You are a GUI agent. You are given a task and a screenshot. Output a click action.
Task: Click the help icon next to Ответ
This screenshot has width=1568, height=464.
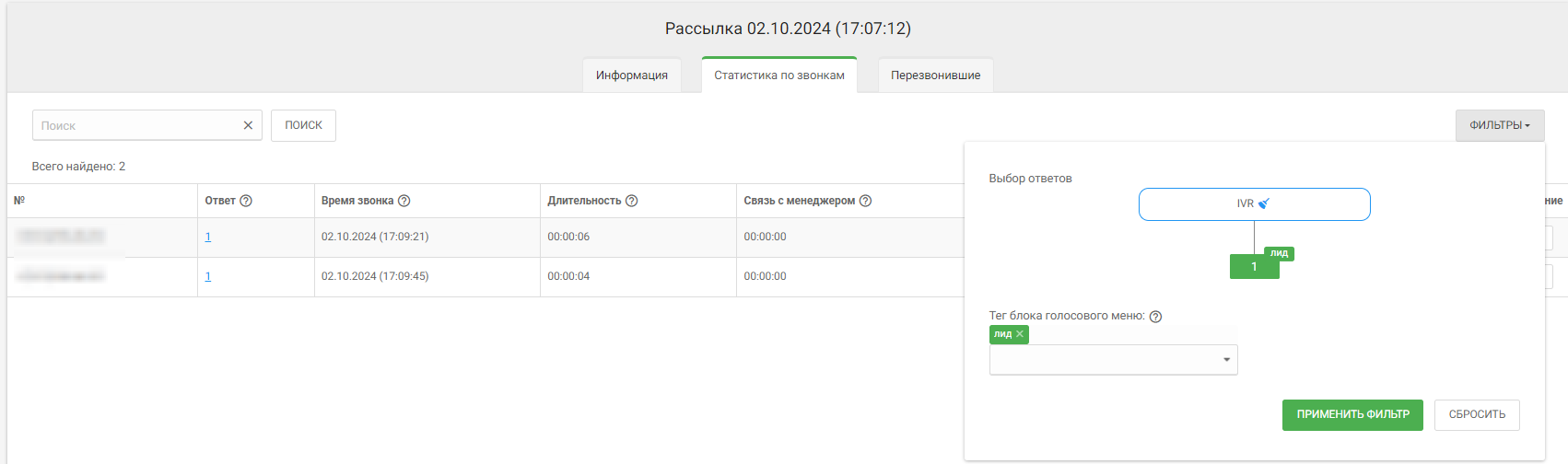pos(246,201)
